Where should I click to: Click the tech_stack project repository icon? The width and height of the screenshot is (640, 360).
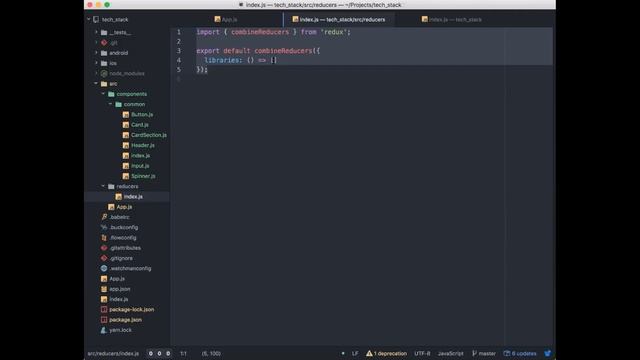[x=96, y=19]
